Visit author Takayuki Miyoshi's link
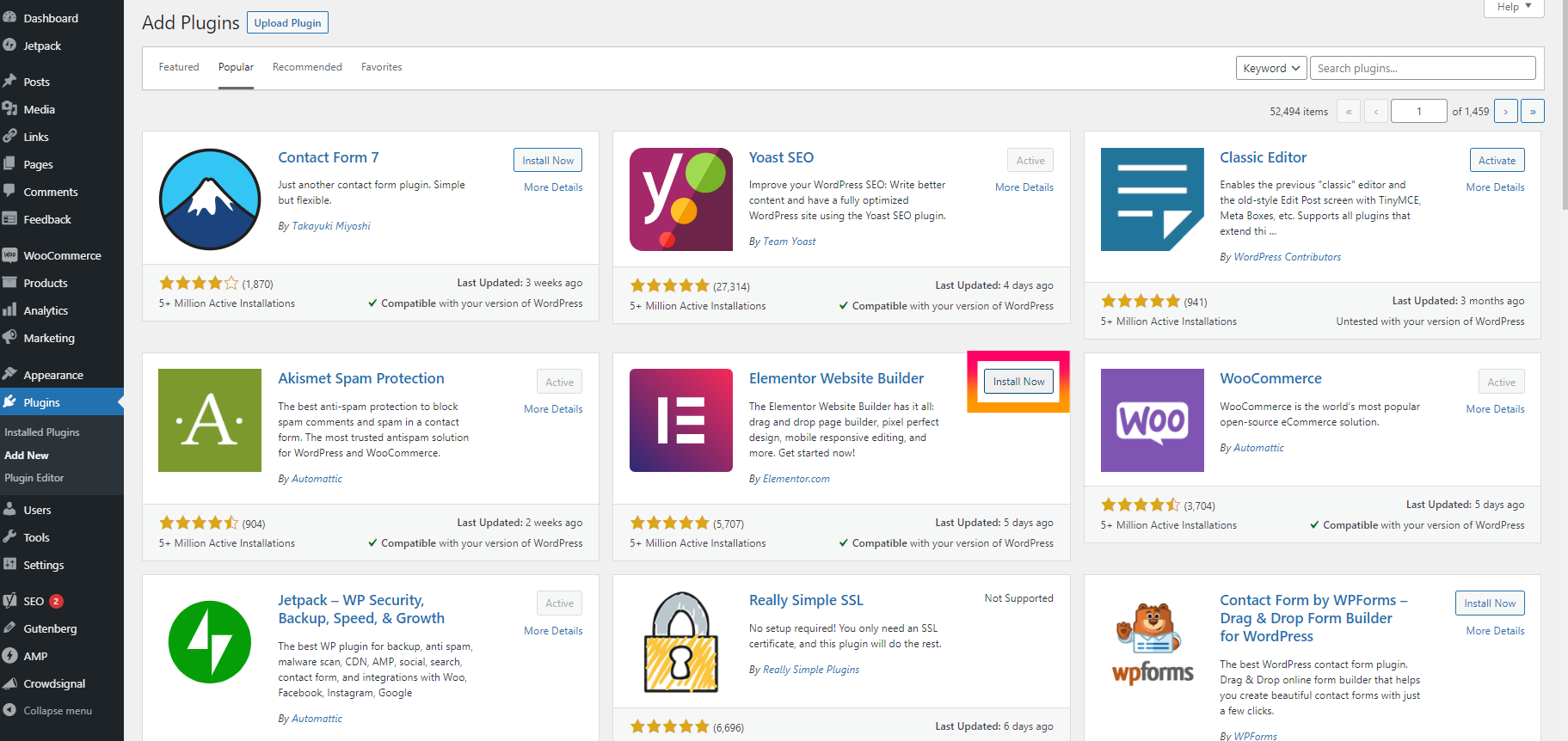 [331, 226]
